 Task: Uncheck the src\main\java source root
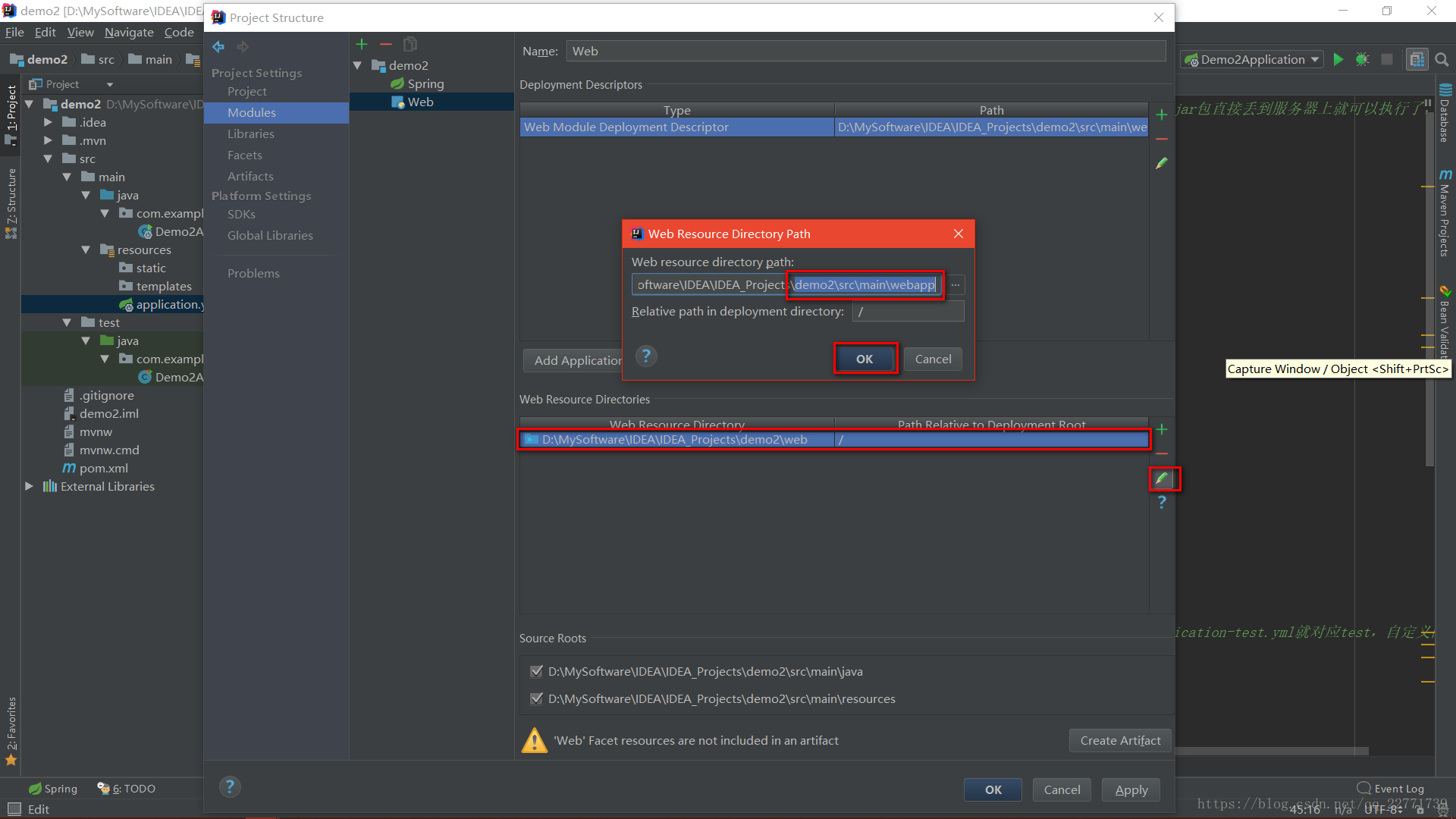click(537, 671)
